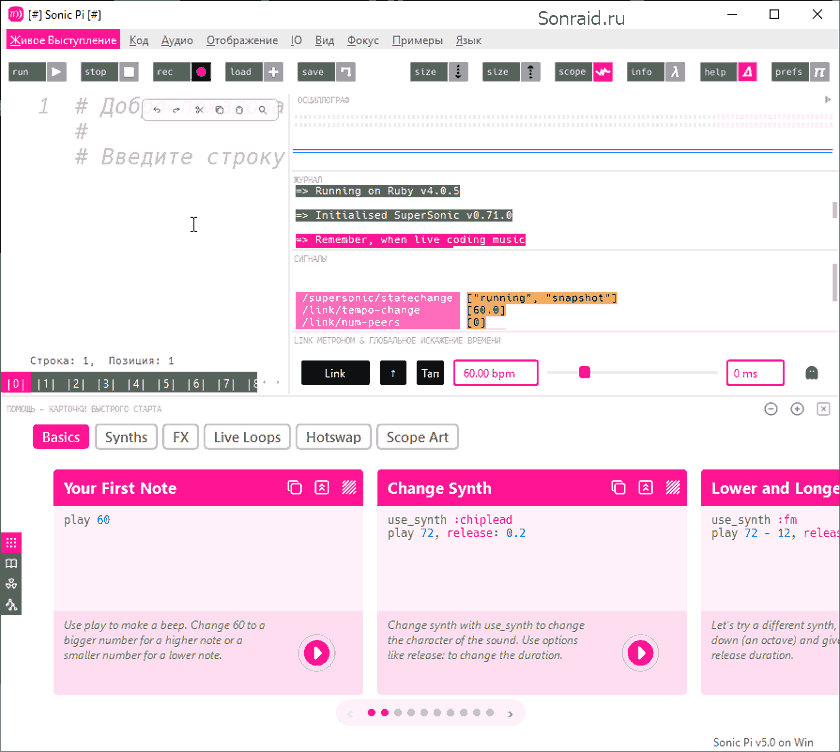The width and height of the screenshot is (840, 752).
Task: Open the Живое Выступление menu
Action: pos(63,40)
